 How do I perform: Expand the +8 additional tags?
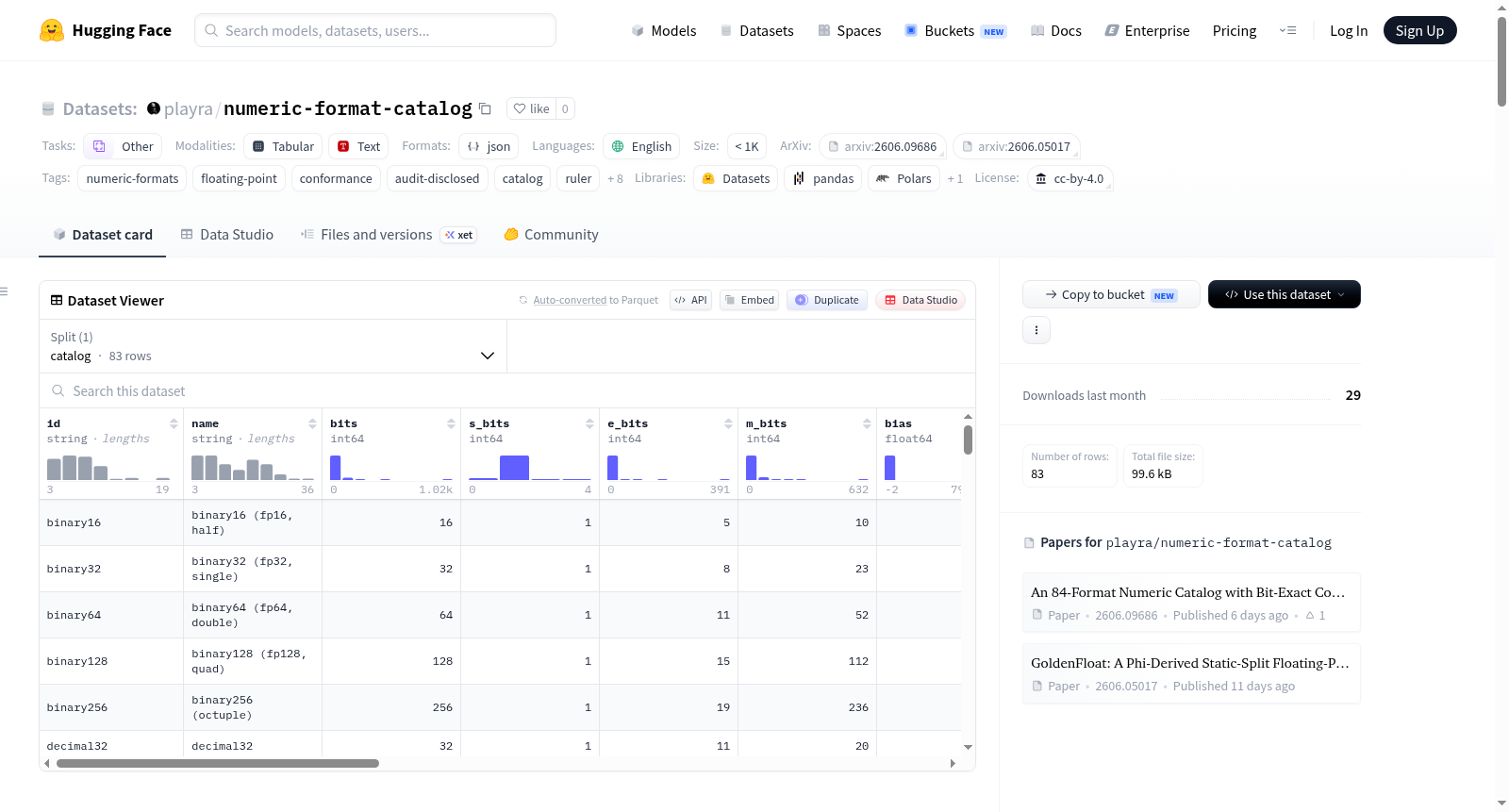pos(615,178)
